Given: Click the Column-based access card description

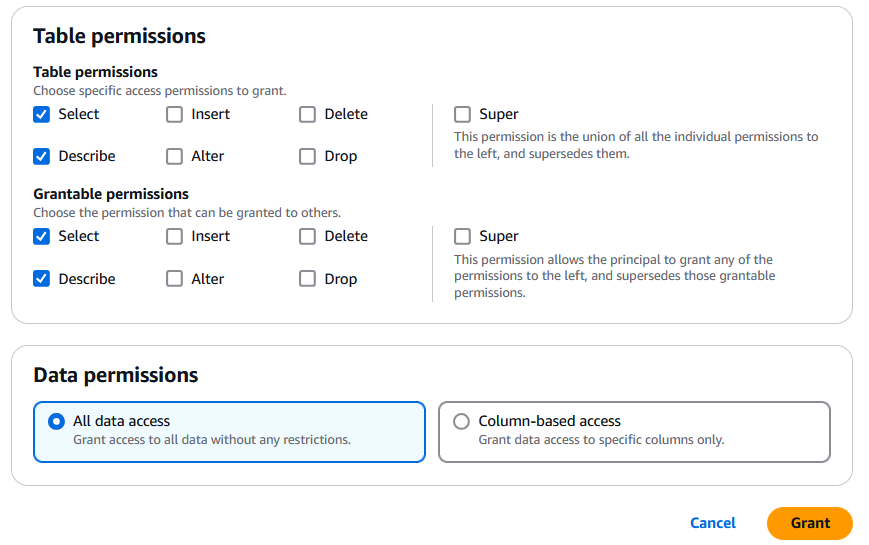Looking at the screenshot, I should click(601, 440).
